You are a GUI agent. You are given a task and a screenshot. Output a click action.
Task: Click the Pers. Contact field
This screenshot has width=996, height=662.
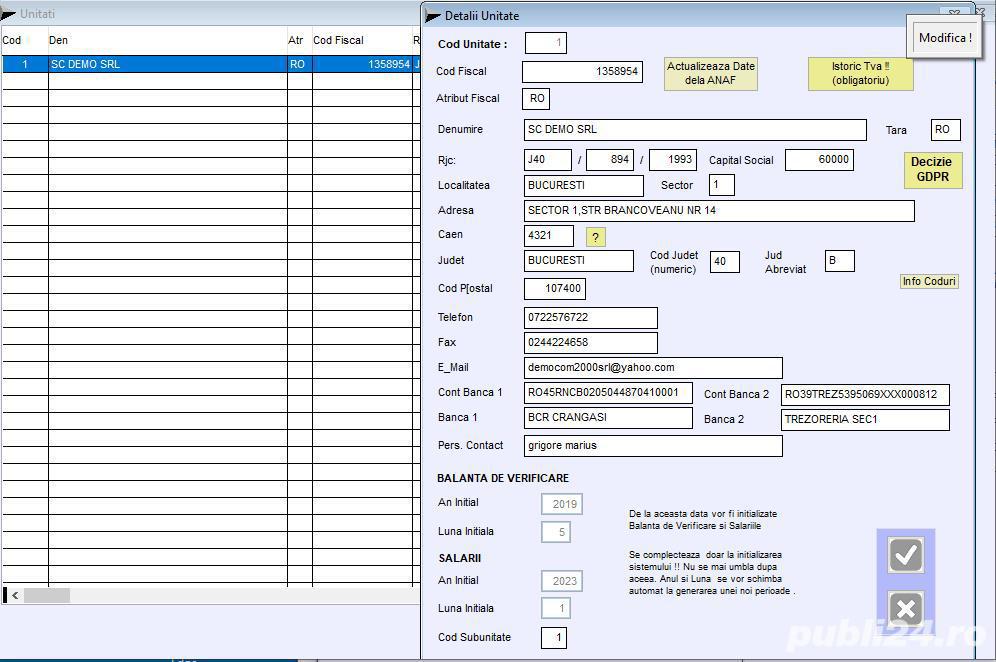coord(650,445)
